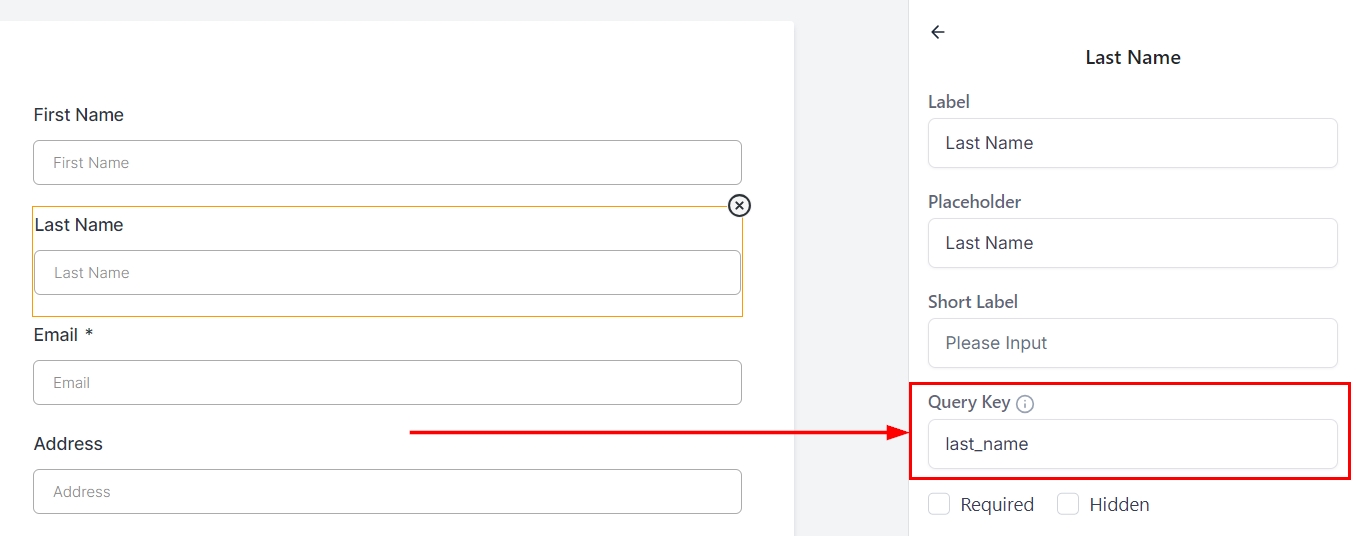Click the Last Name settings panel heading
This screenshot has width=1356, height=536.
tap(1133, 58)
